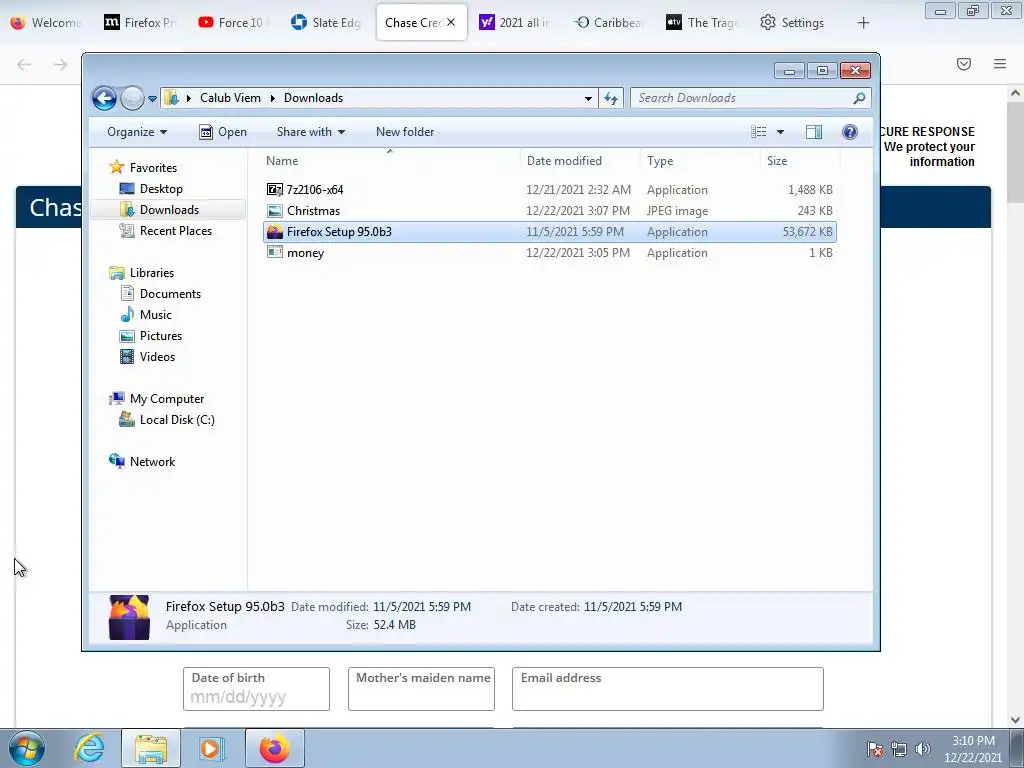Switch to the Welcome Firefox tab
Viewport: 1024px width, 768px height.
(47, 23)
